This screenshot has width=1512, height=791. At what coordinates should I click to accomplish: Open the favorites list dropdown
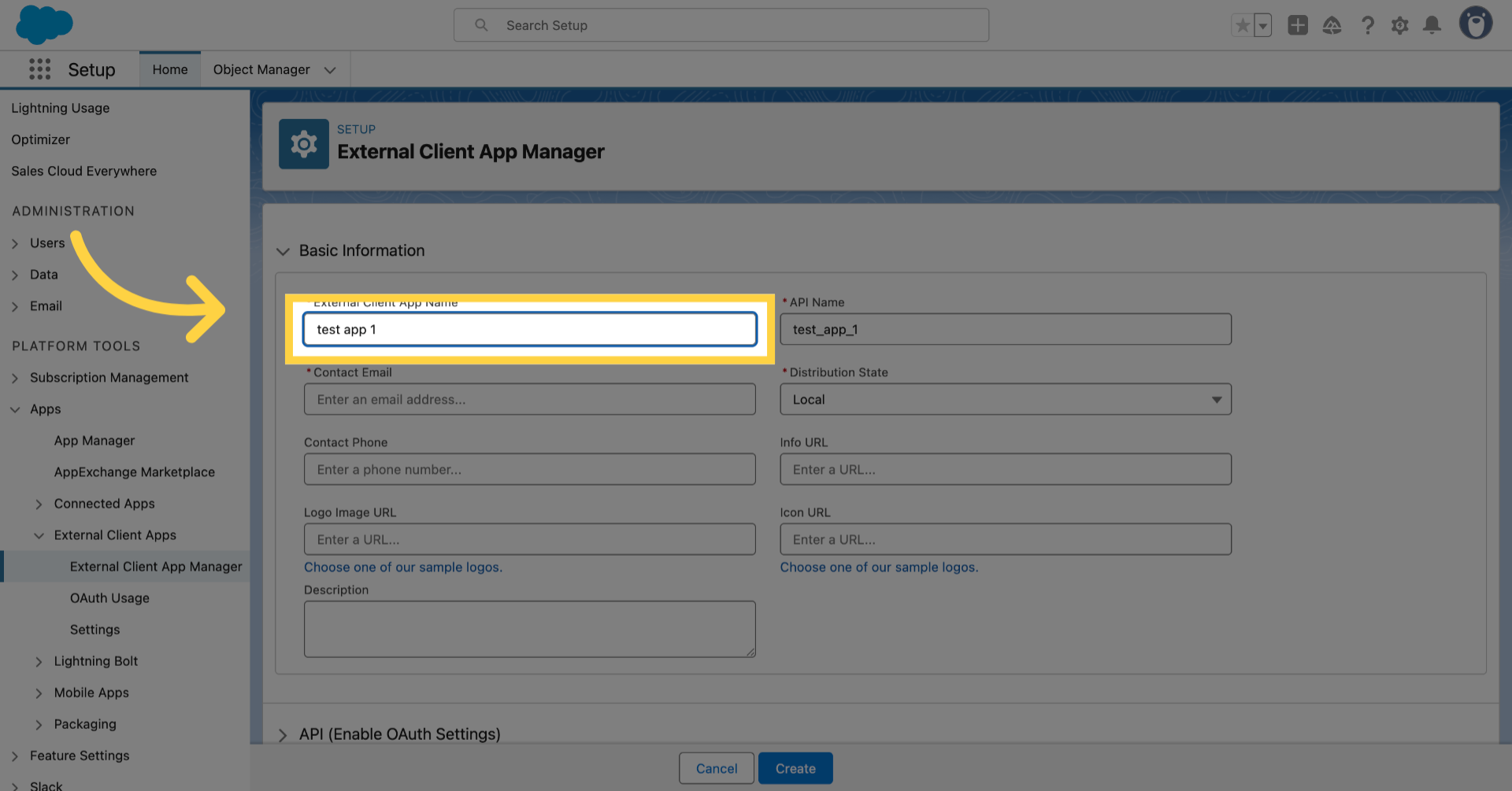coord(1262,24)
